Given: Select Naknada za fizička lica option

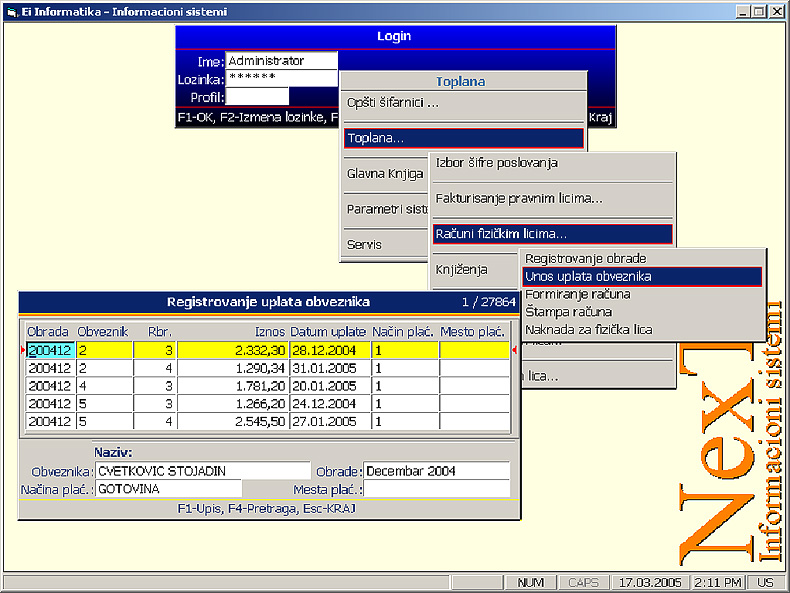Looking at the screenshot, I should coord(589,330).
